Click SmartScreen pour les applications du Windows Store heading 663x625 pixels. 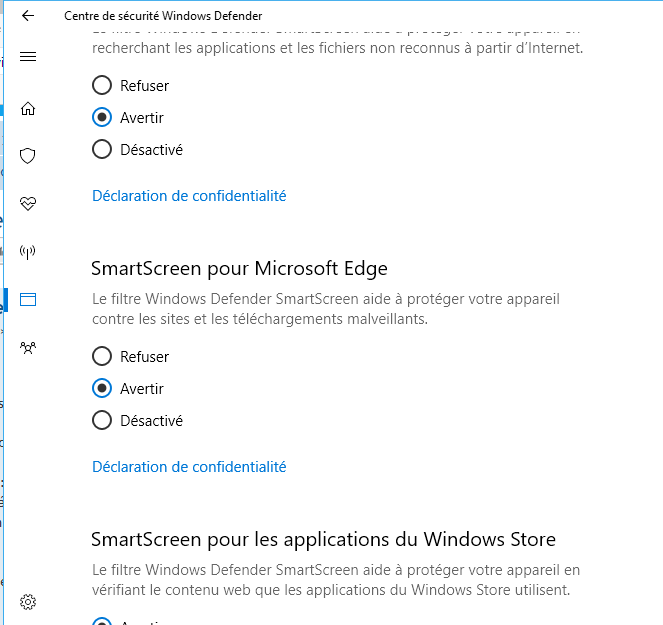(x=323, y=540)
